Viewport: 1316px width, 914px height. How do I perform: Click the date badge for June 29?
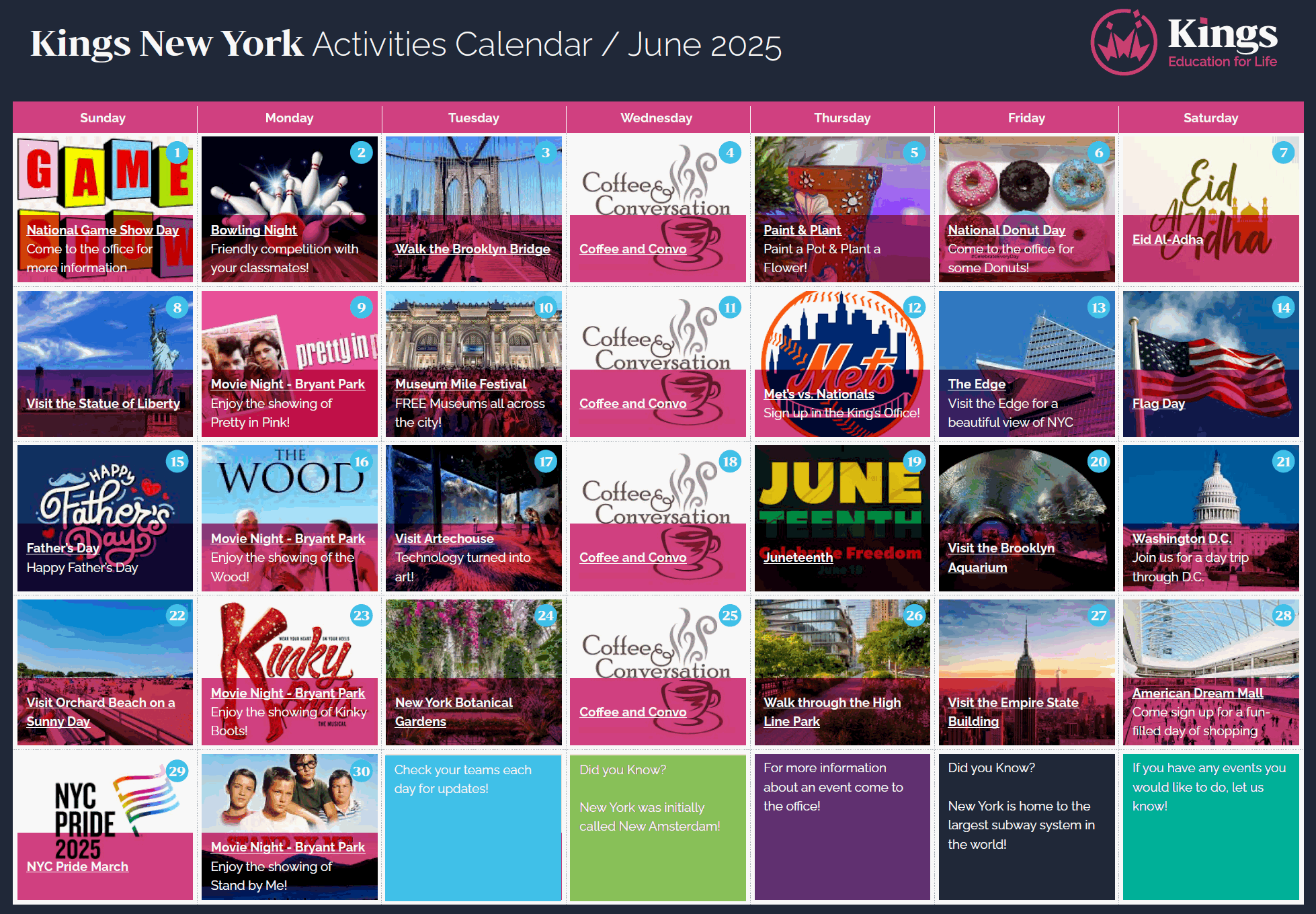tap(177, 771)
